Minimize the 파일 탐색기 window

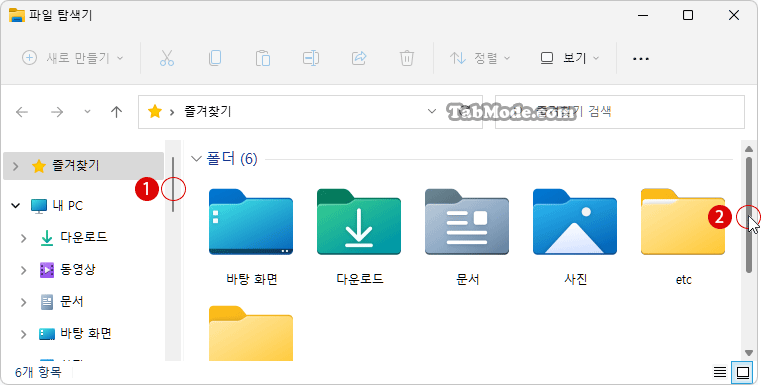click(x=643, y=16)
